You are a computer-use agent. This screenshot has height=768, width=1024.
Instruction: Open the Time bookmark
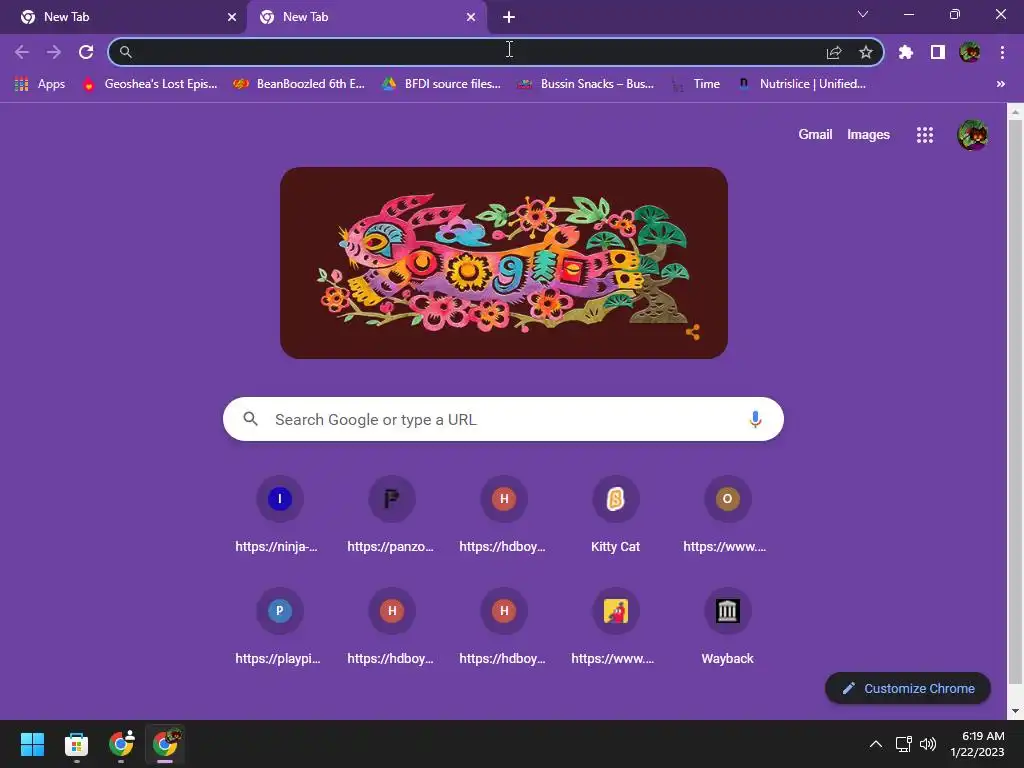click(x=696, y=84)
